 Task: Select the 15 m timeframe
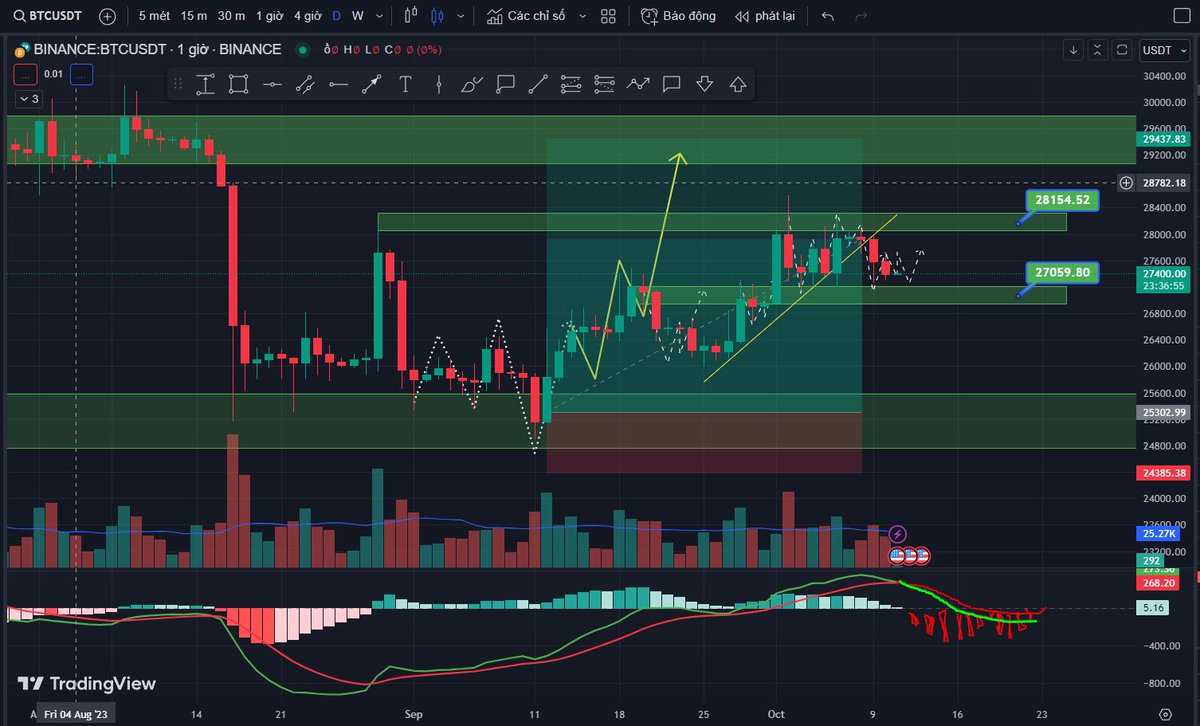pos(194,16)
